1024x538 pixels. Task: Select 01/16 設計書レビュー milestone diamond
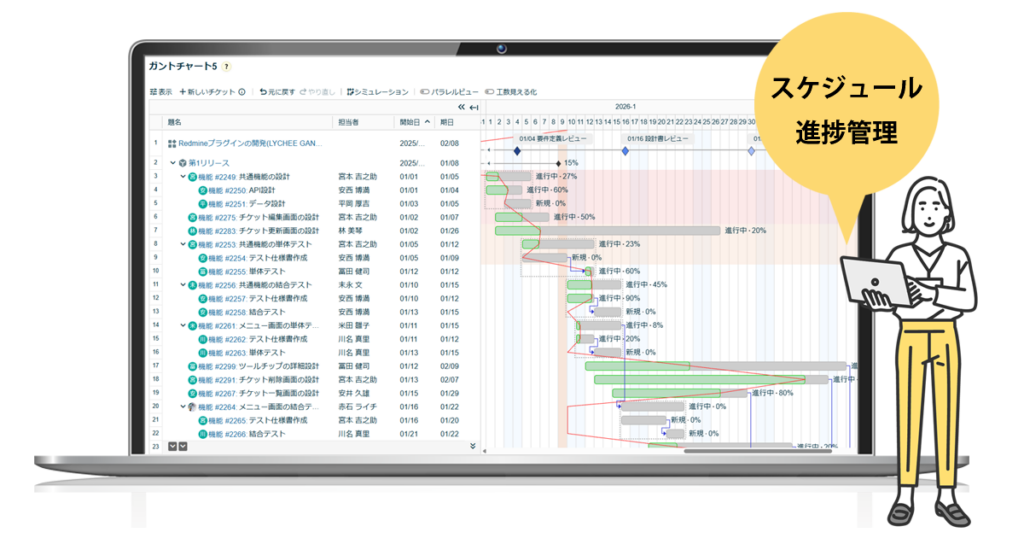(625, 151)
